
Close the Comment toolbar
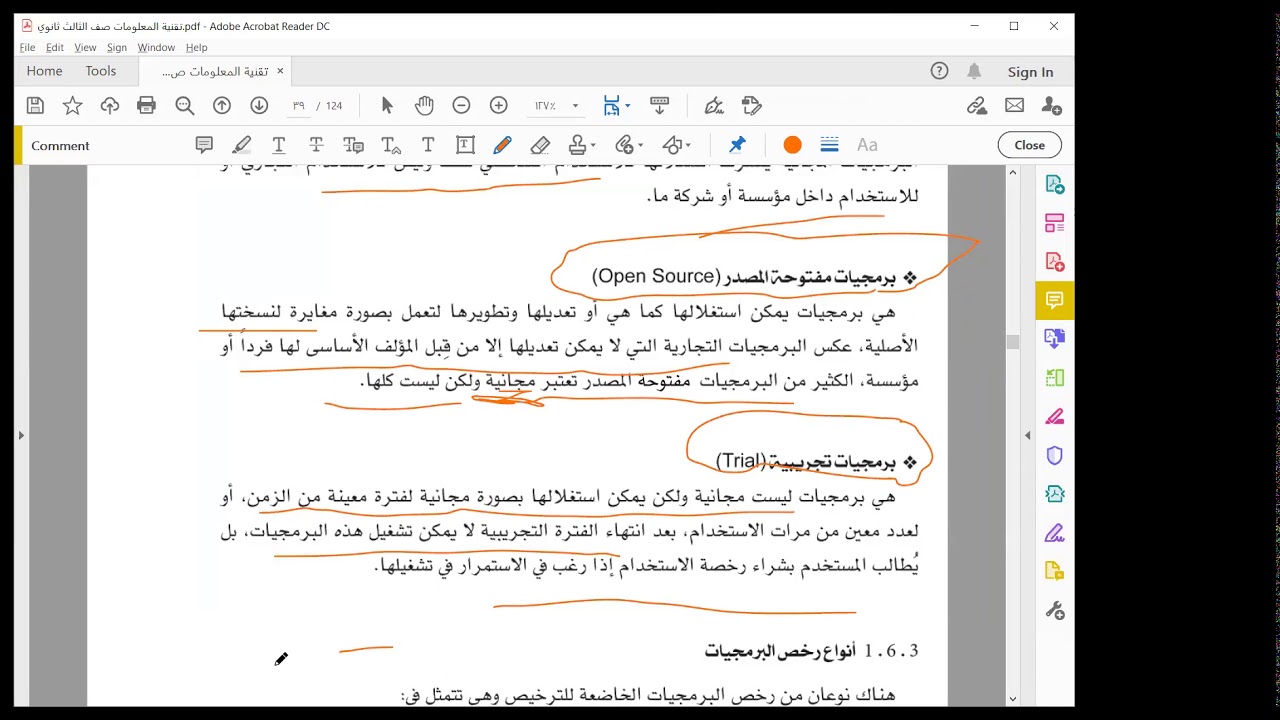tap(1029, 145)
